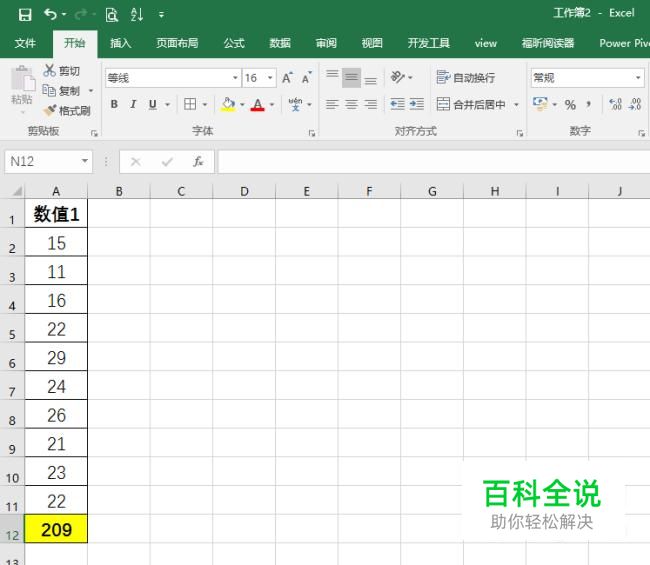
Task: Click the Decrease Font Size icon
Action: (x=307, y=78)
